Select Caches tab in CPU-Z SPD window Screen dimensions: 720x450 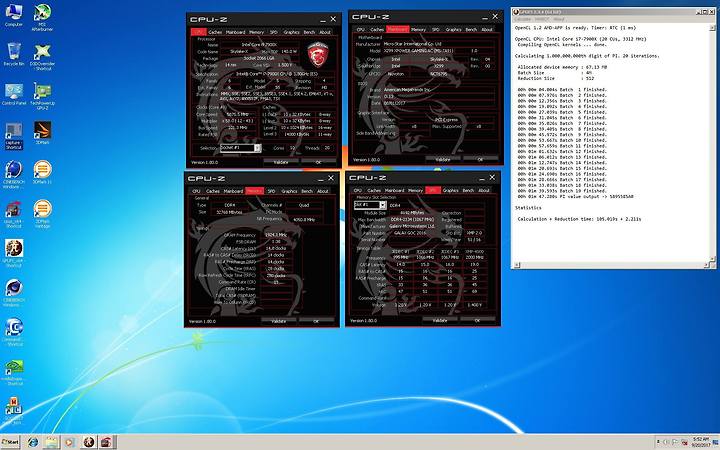click(x=374, y=190)
